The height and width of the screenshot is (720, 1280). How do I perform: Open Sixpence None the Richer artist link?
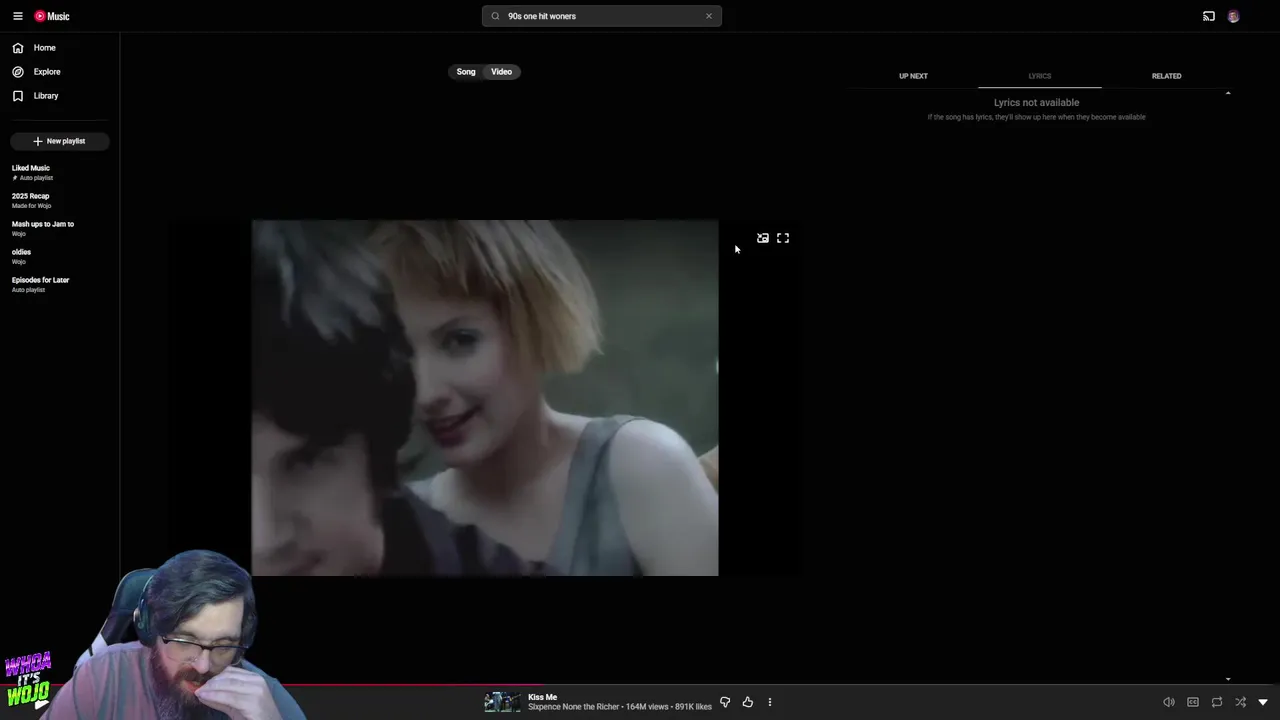[x=574, y=707]
